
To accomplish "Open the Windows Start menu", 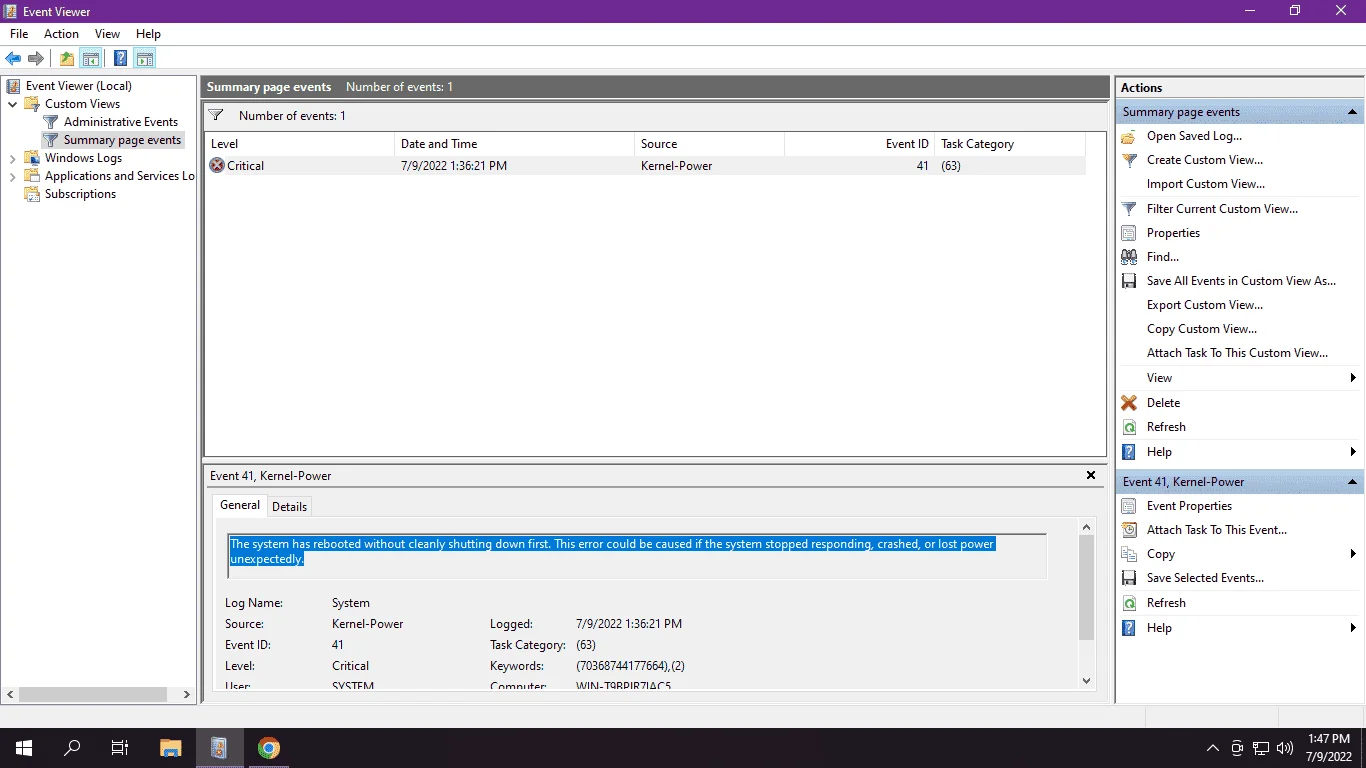I will click(24, 748).
